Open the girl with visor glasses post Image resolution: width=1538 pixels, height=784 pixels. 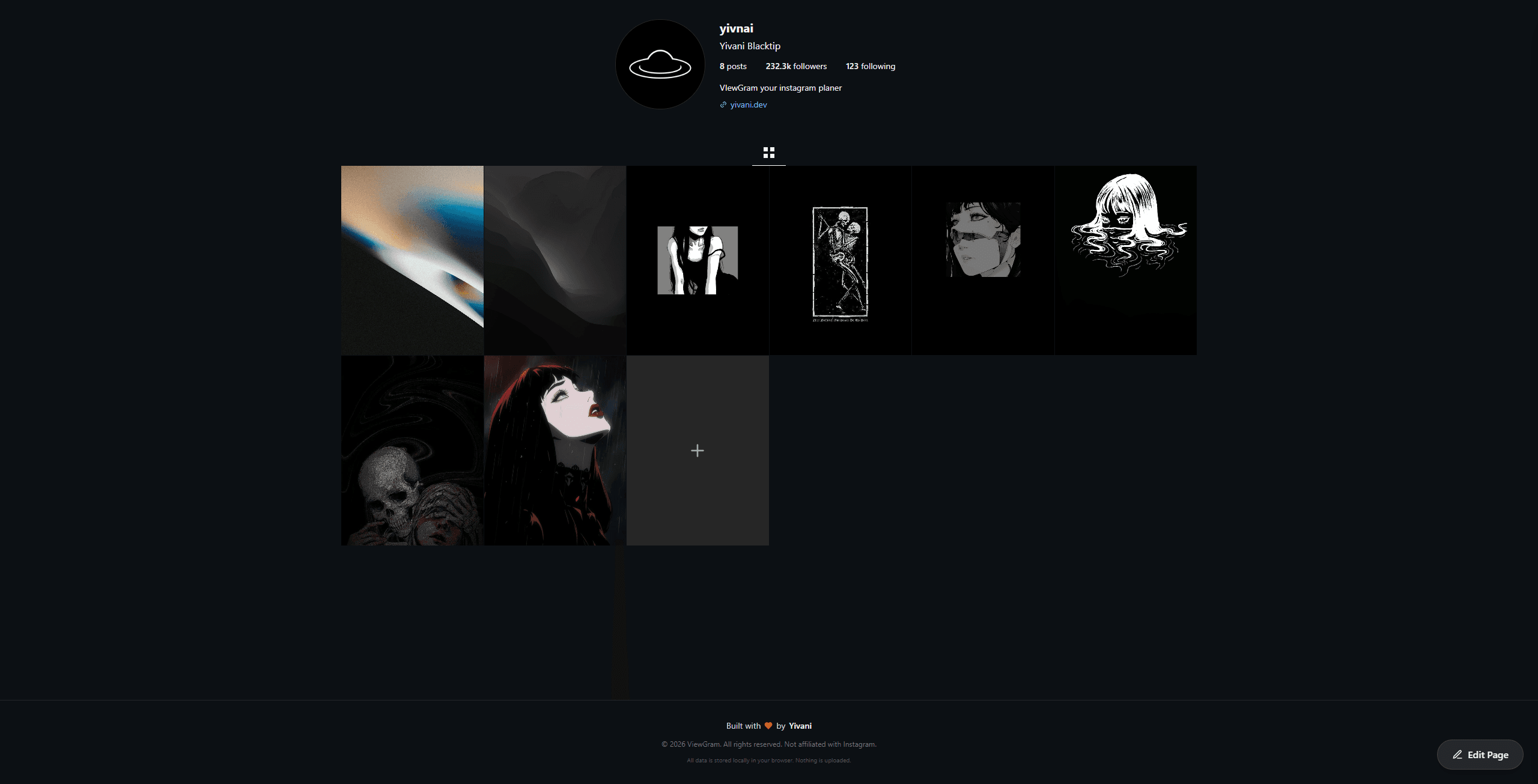(982, 260)
